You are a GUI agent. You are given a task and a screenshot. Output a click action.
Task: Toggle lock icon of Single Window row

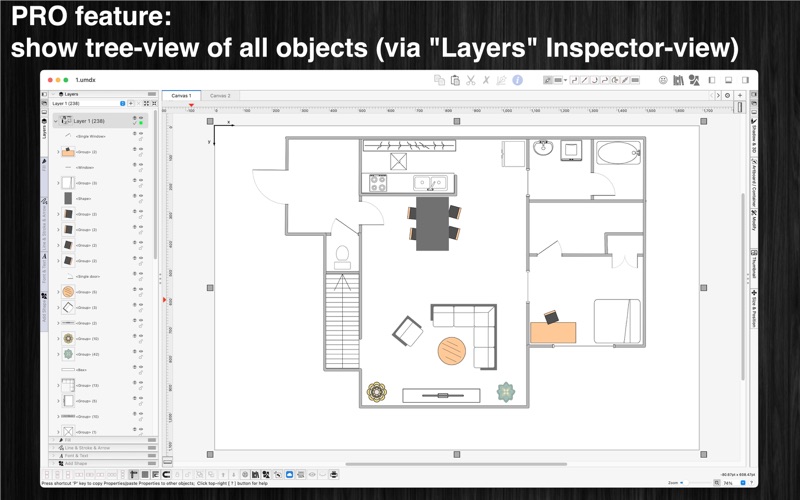pos(141,139)
